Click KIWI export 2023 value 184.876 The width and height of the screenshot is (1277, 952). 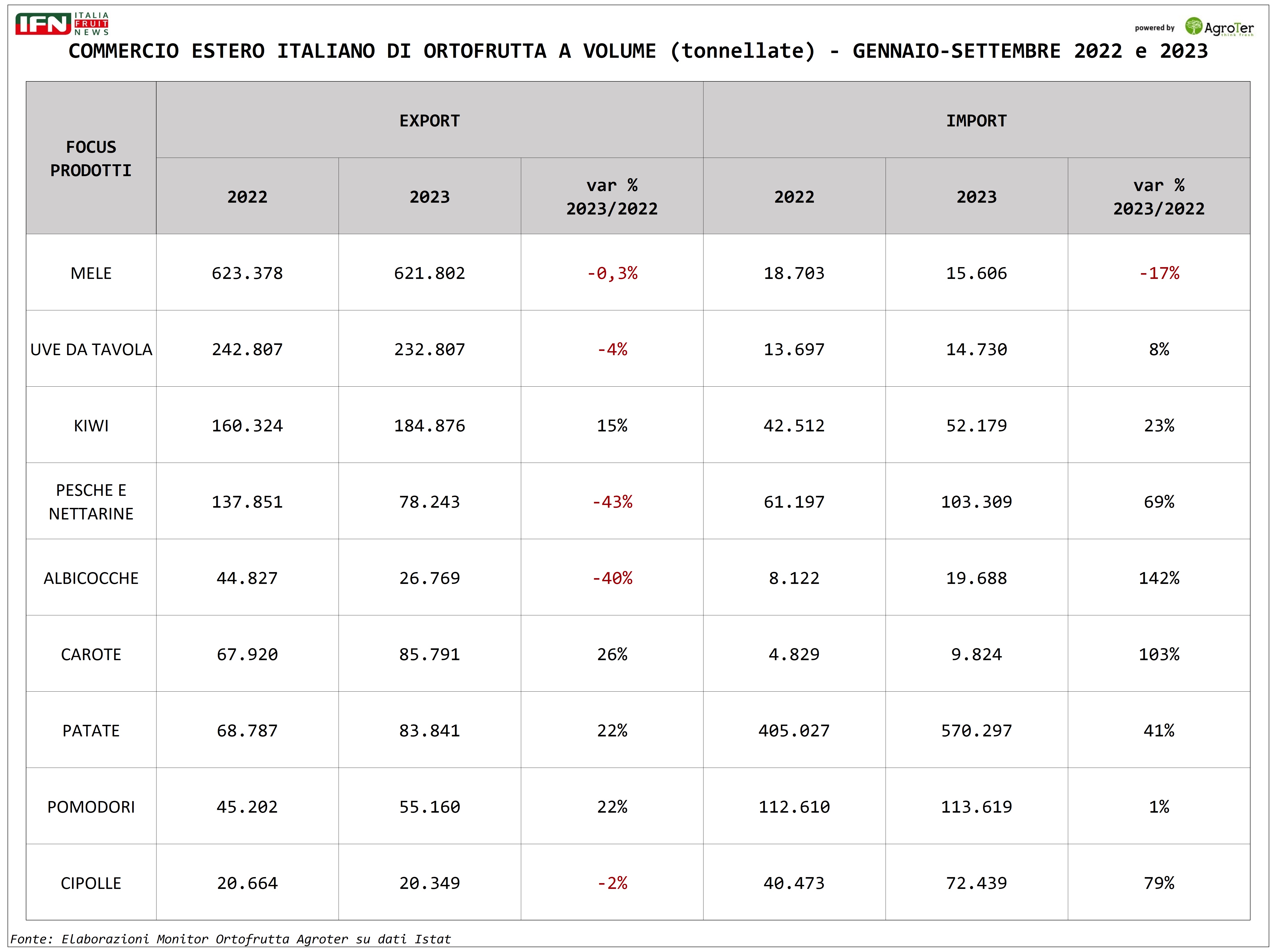[x=430, y=425]
